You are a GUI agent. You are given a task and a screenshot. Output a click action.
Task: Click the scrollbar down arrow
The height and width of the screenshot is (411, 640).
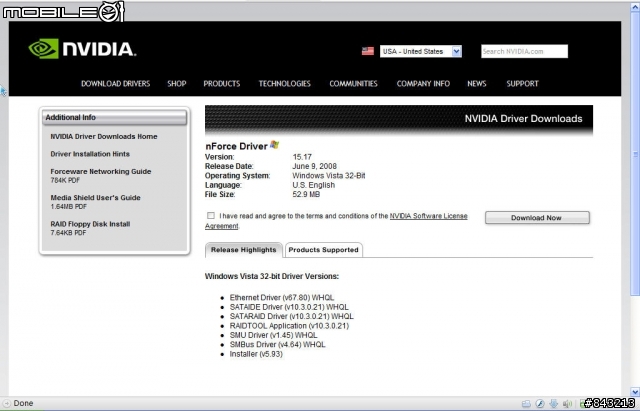[x=635, y=392]
